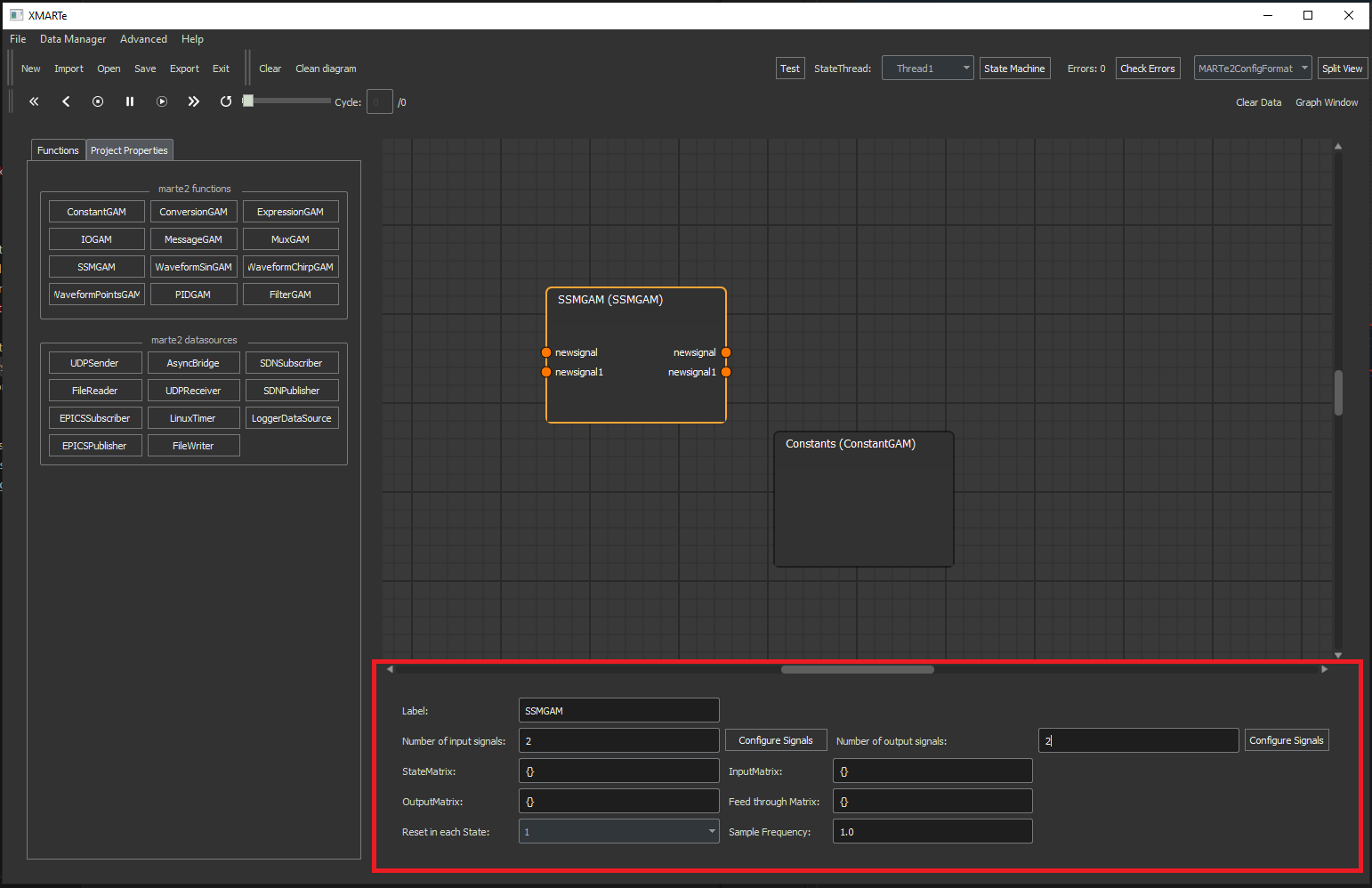Click the SSMGAM newsignal input port
The width and height of the screenshot is (1372, 888).
point(546,352)
